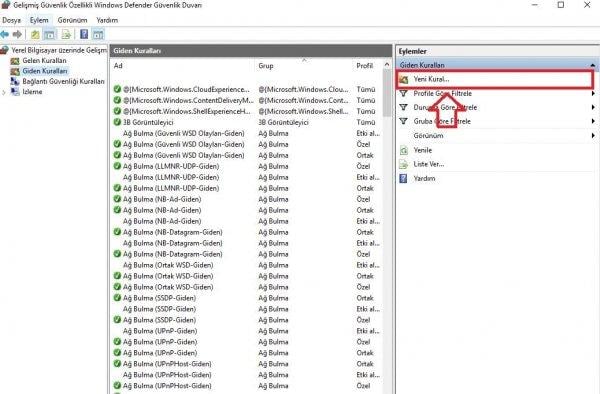
Task: Click the export list toolbar icon
Action: (x=67, y=35)
